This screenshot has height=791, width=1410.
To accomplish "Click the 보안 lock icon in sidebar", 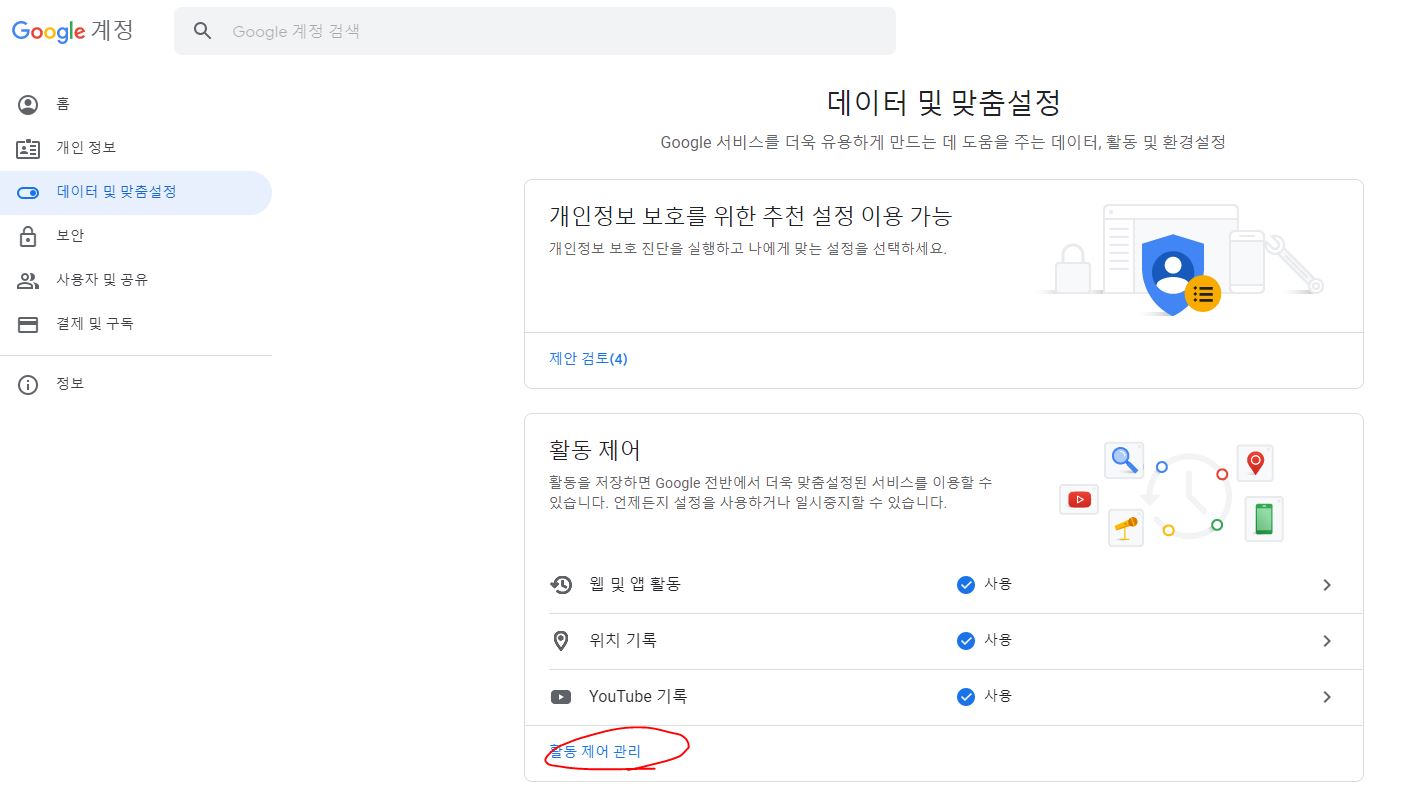I will [28, 236].
